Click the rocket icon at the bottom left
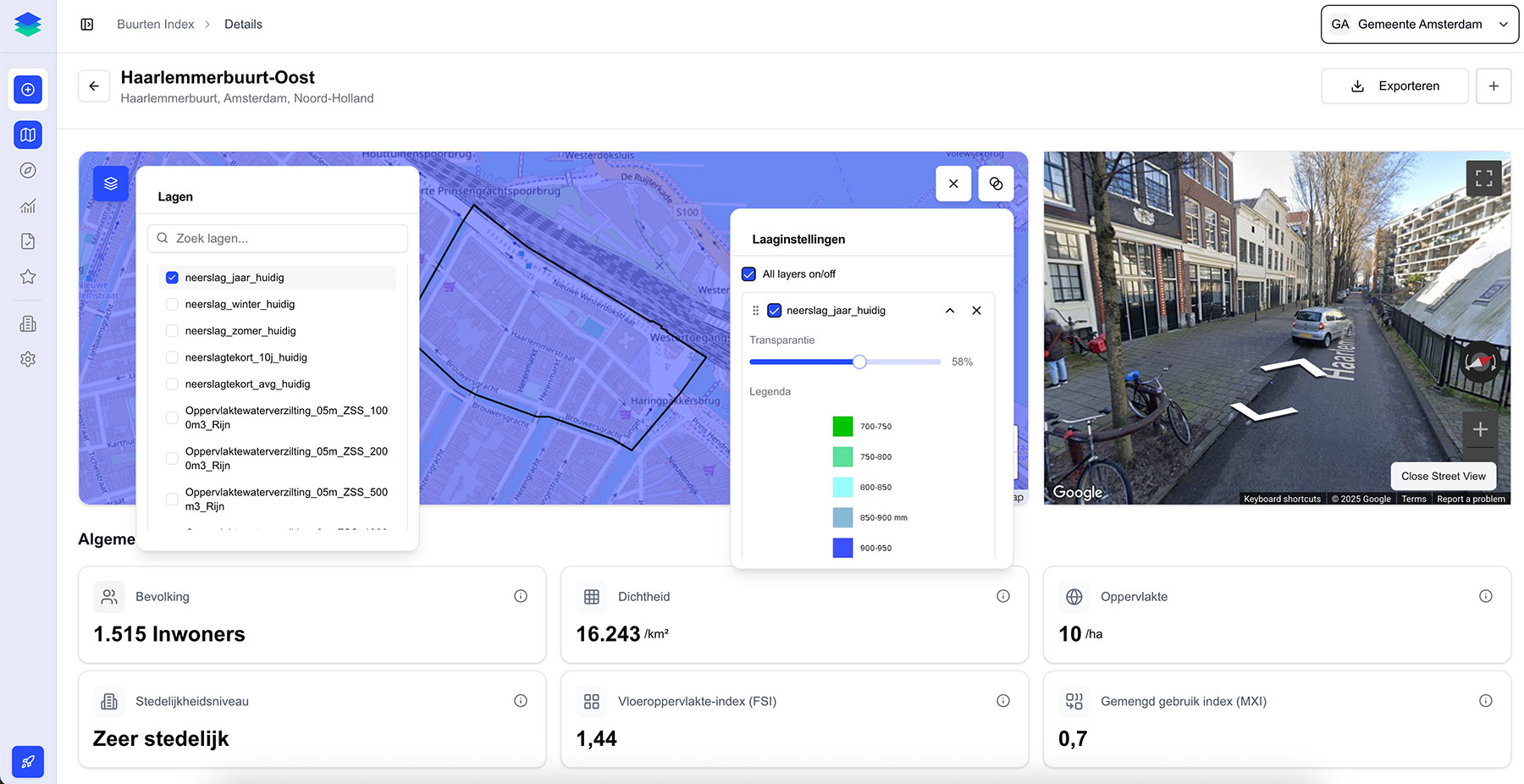This screenshot has height=784, width=1524. point(28,761)
